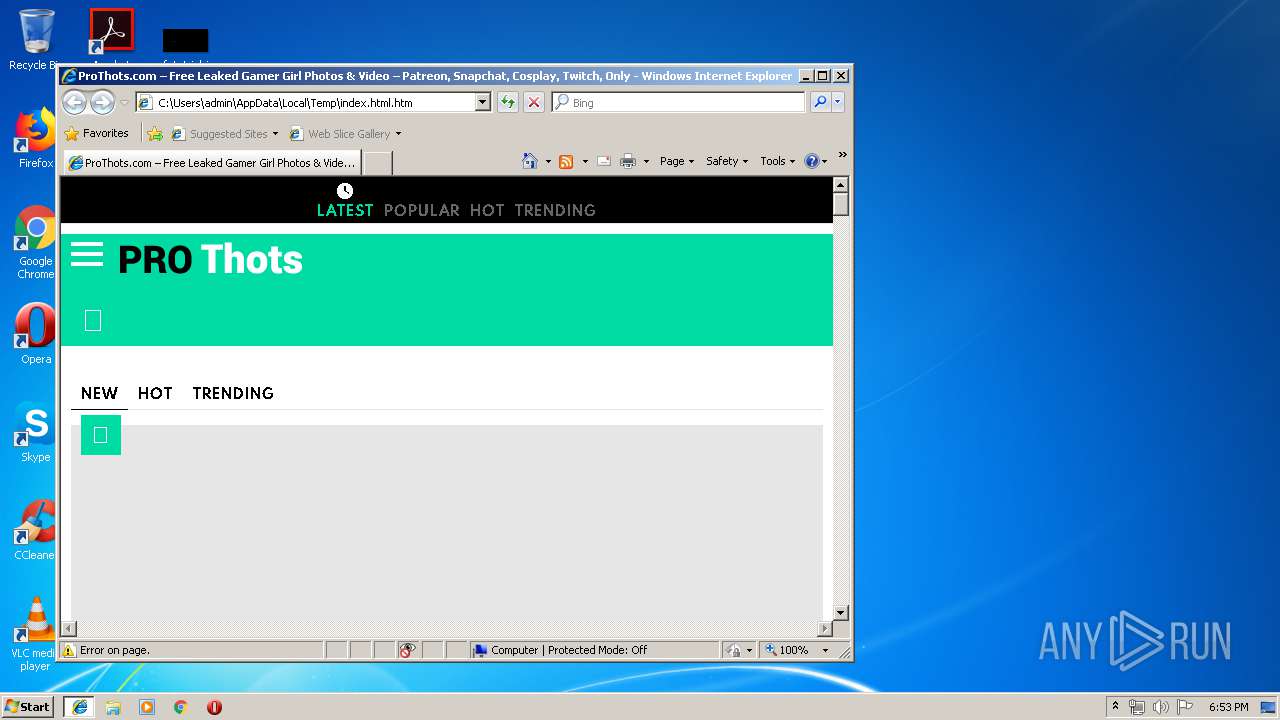Click the Help question mark icon
Viewport: 1280px width, 720px height.
[811, 161]
